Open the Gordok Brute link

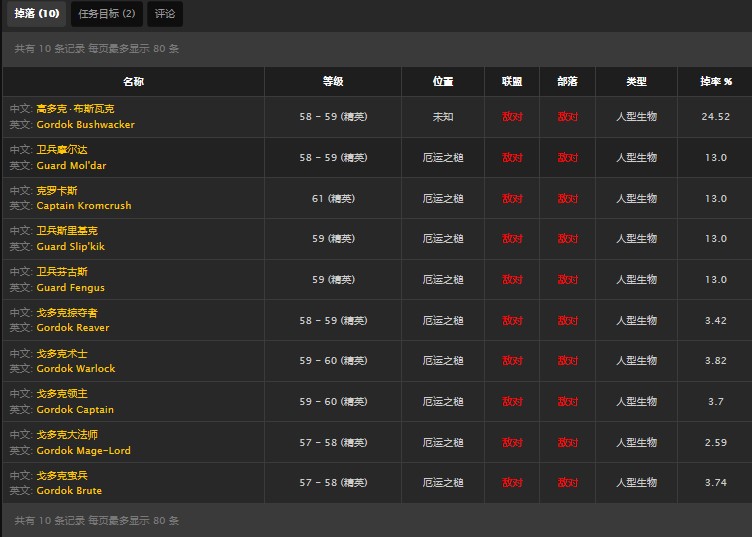click(69, 490)
